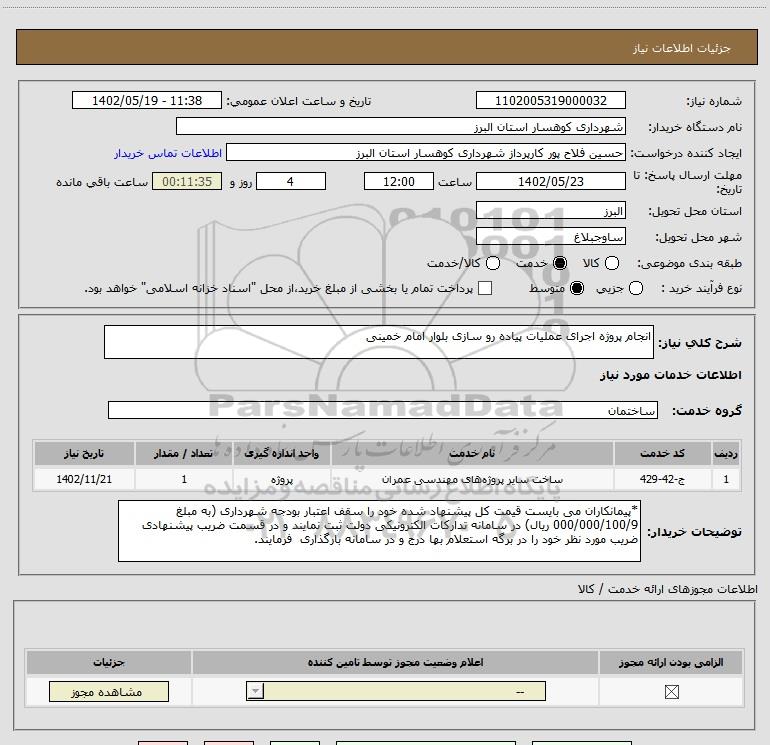770x745 pixels.
Task: Click the remaining days field showing 4
Action: 291,181
